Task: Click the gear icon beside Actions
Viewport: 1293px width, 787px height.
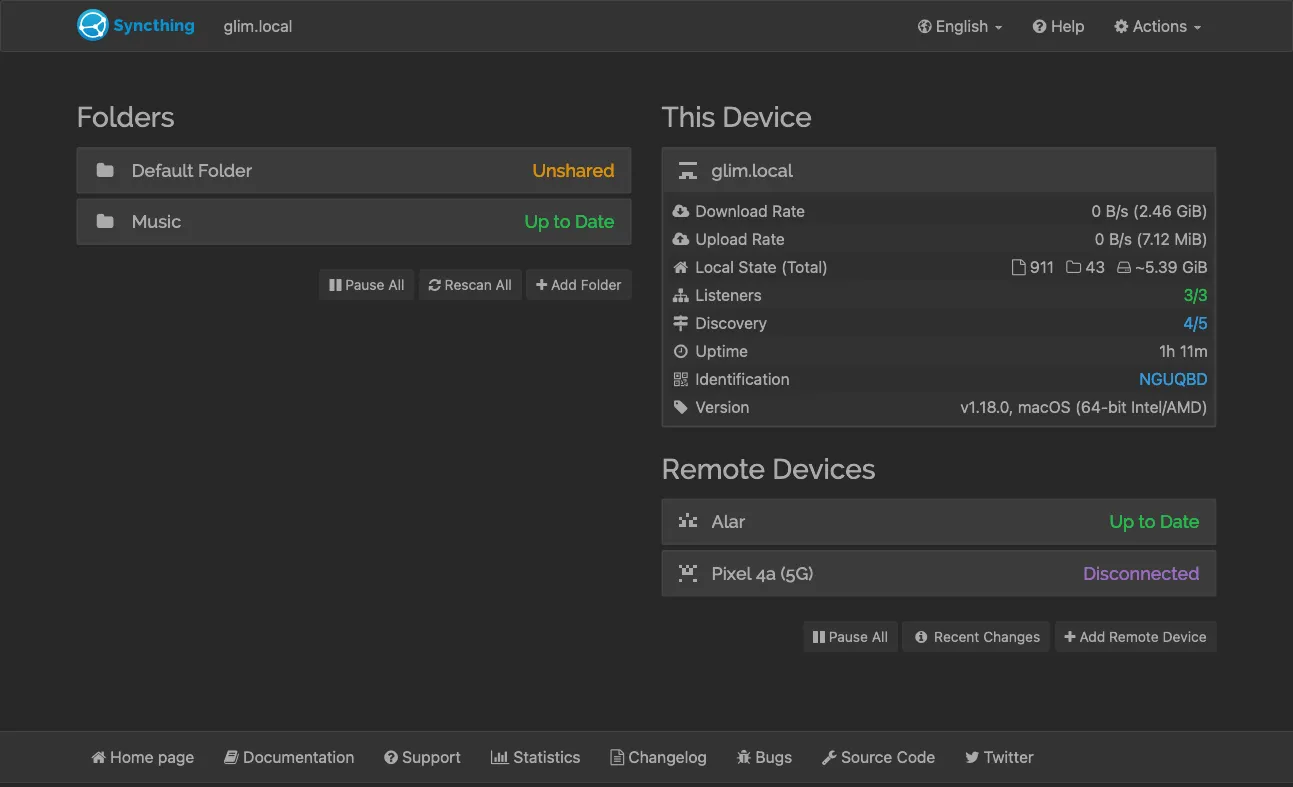Action: tap(1122, 27)
